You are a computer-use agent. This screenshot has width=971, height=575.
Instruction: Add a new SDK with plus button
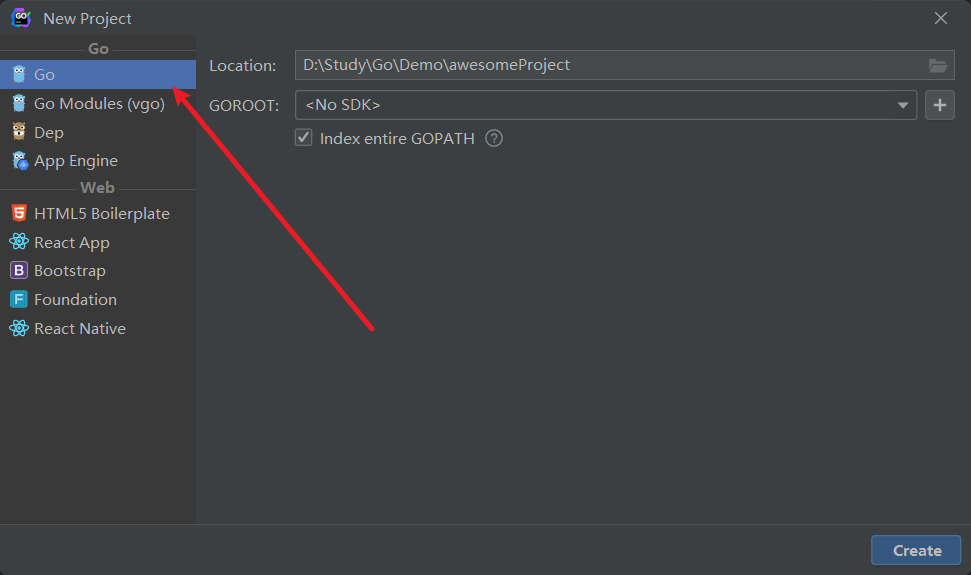939,105
